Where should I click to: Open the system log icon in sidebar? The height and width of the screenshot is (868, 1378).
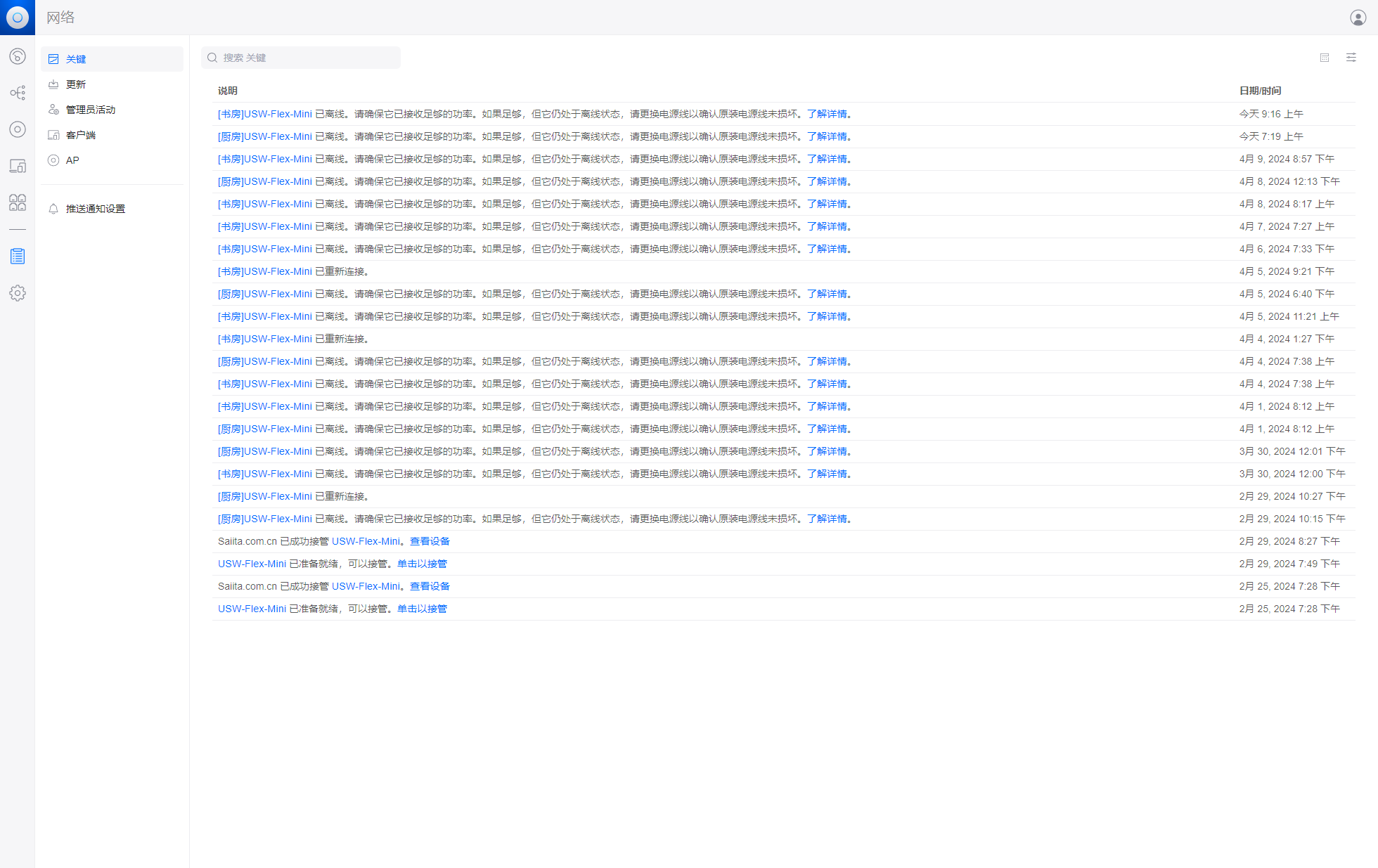coord(18,257)
